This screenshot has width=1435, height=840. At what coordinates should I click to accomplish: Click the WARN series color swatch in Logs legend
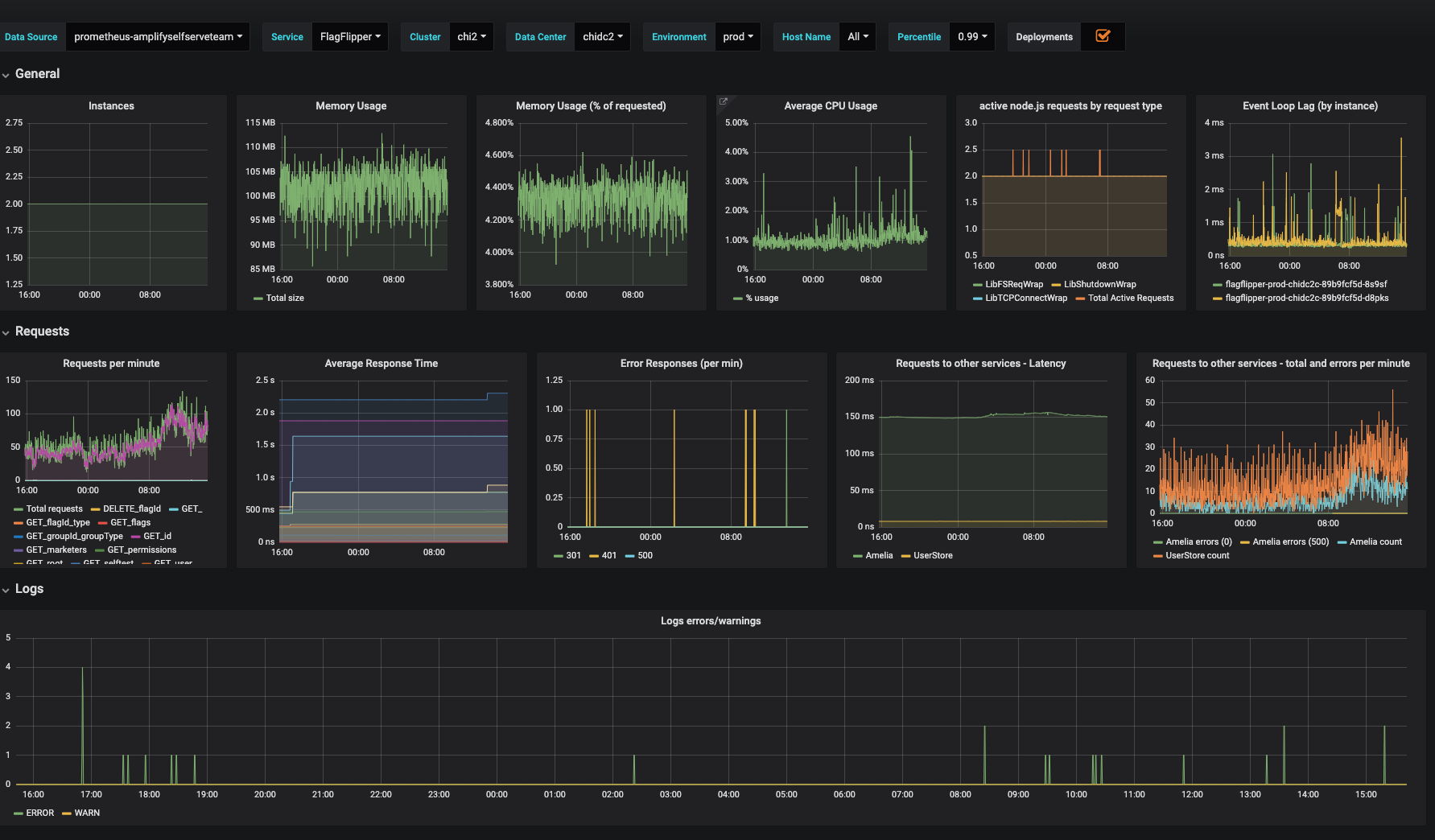point(67,813)
